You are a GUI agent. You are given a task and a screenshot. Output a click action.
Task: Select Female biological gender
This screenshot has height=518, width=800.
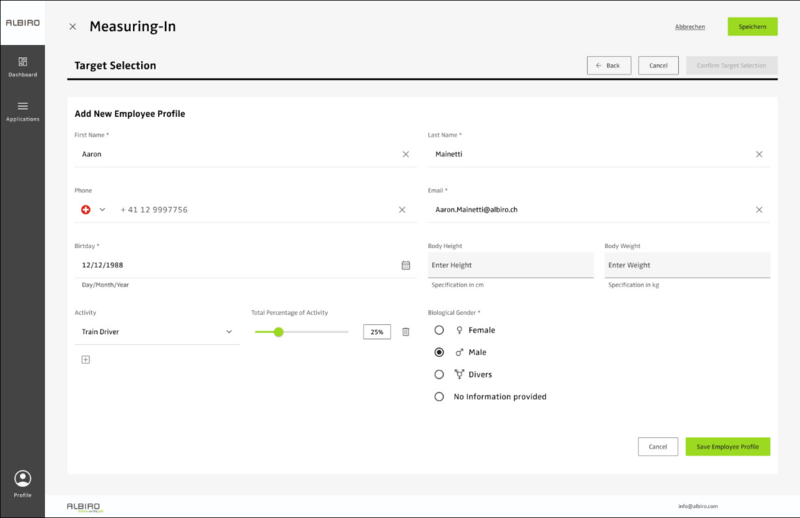(x=439, y=330)
